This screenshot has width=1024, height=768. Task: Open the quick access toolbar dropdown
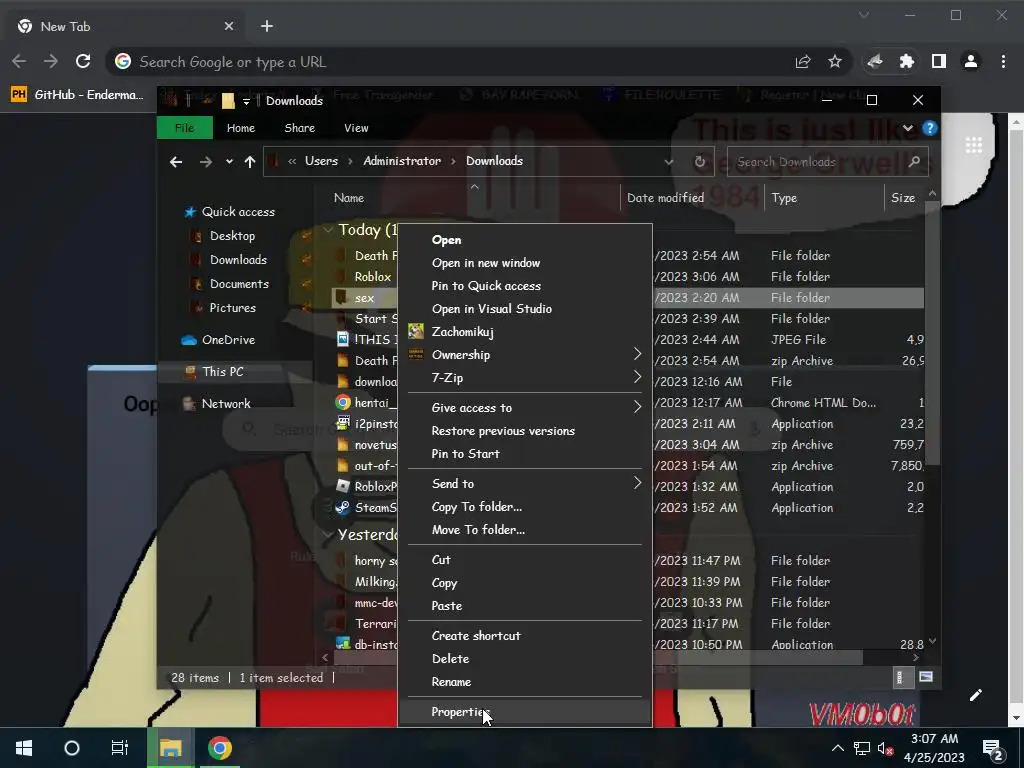coord(246,101)
